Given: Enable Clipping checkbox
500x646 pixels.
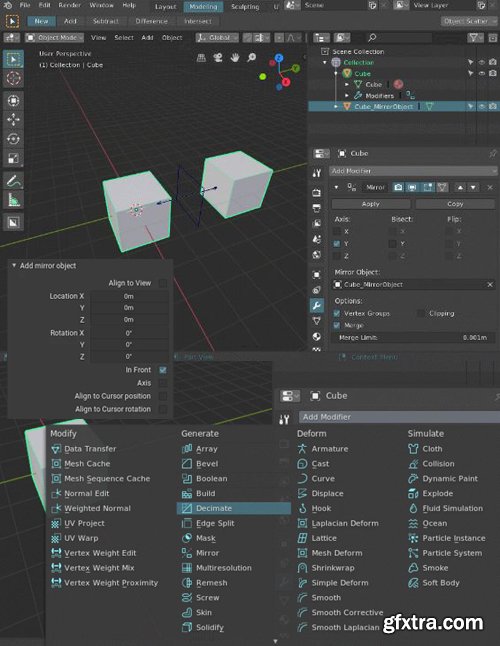Looking at the screenshot, I should 421,313.
